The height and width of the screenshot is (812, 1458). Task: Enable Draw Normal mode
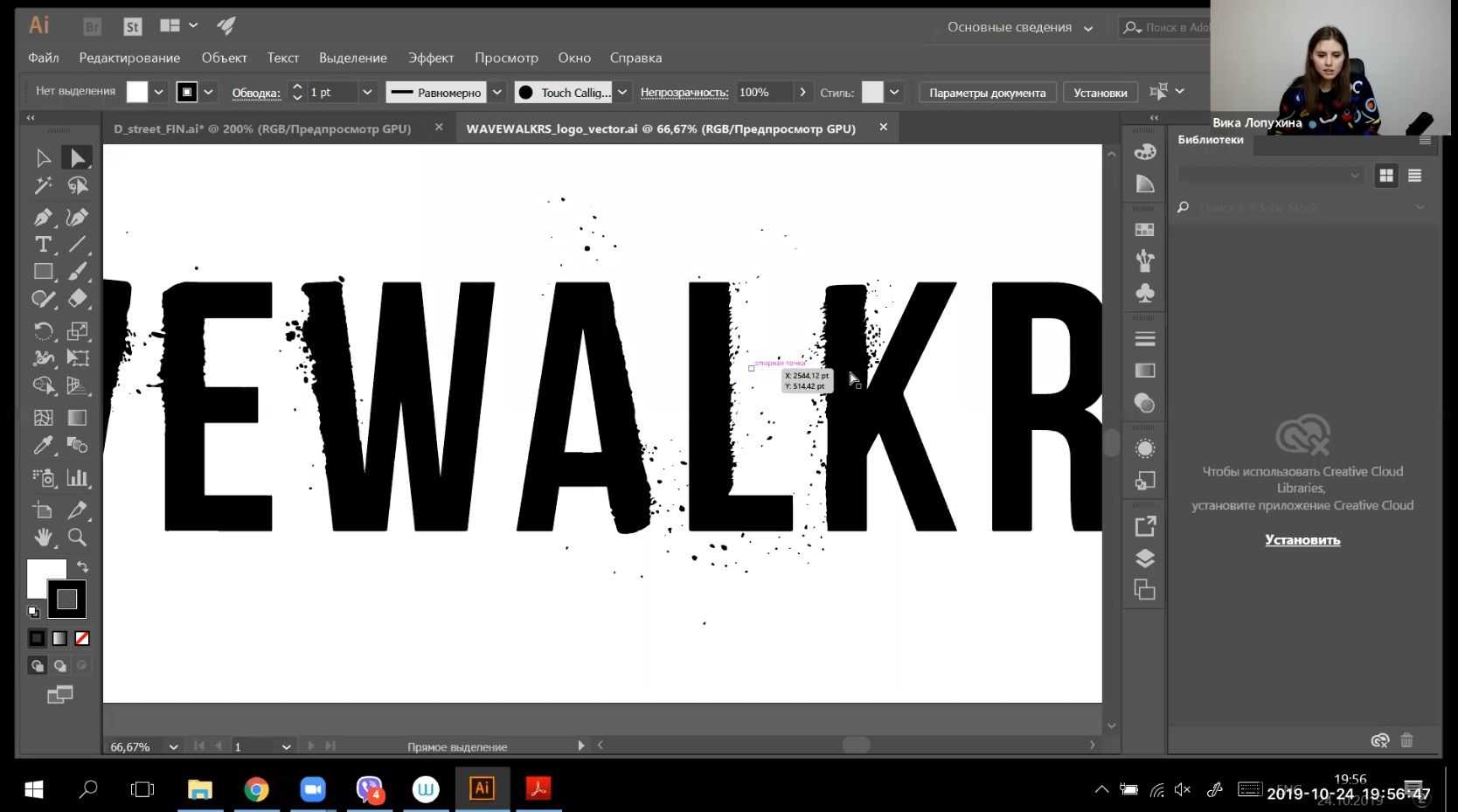[x=37, y=665]
